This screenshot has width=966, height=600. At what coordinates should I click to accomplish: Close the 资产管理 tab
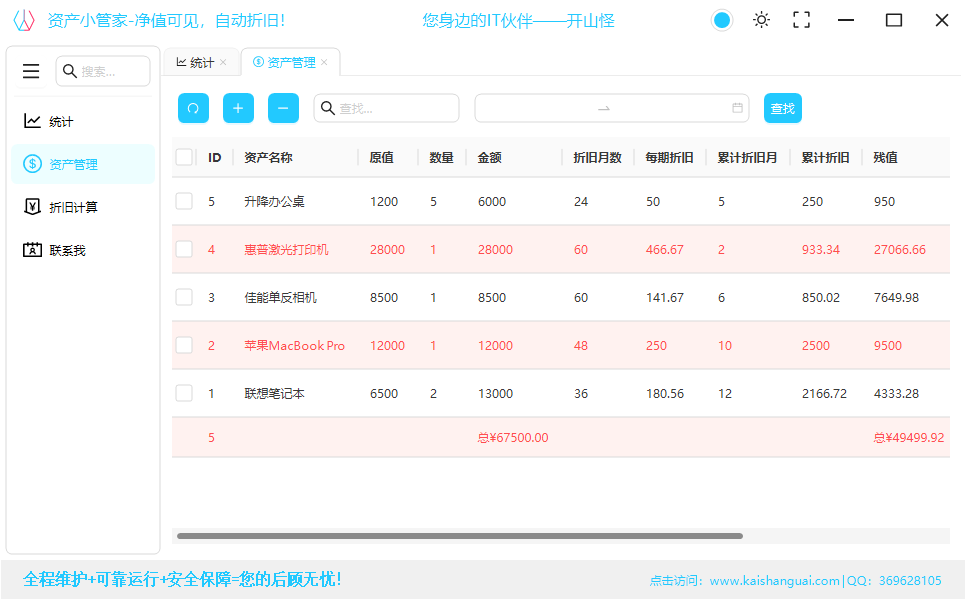(324, 62)
